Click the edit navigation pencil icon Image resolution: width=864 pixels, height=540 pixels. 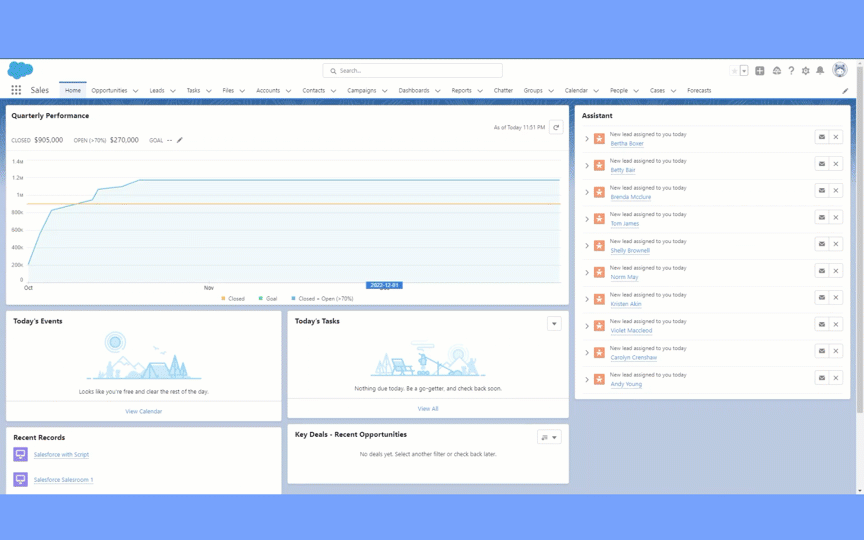coord(845,90)
